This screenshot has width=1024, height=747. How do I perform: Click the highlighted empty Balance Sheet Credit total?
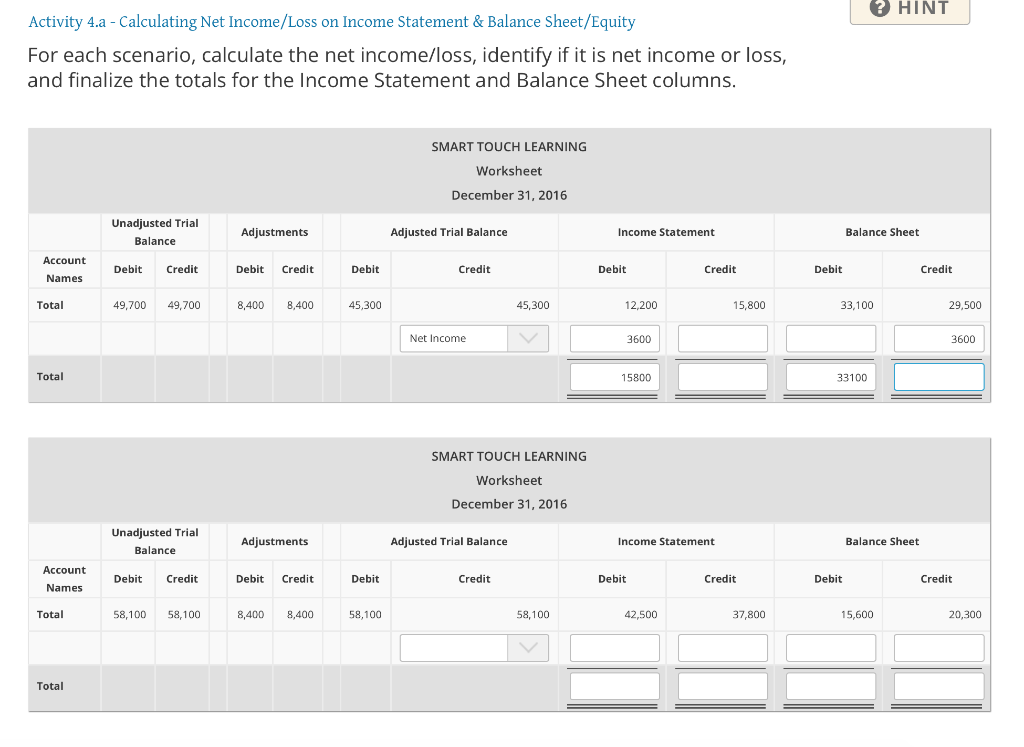click(x=937, y=375)
